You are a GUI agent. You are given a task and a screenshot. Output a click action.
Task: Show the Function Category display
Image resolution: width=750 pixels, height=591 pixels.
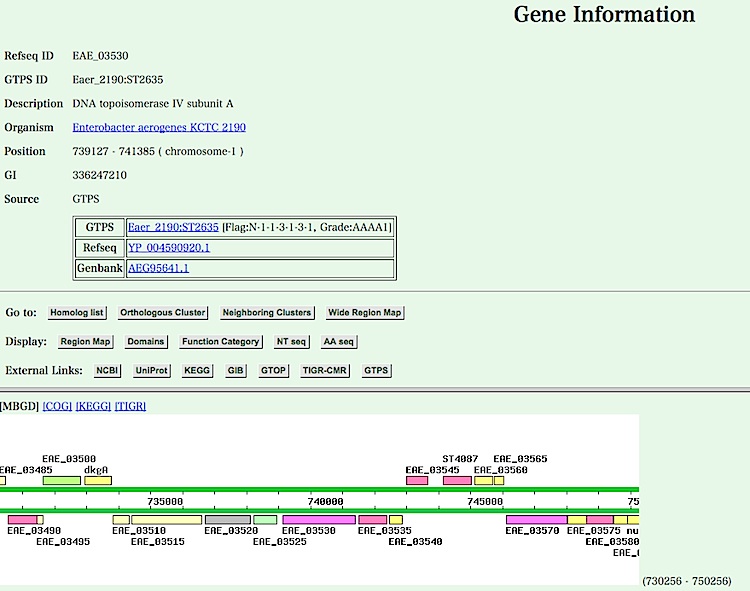(220, 342)
